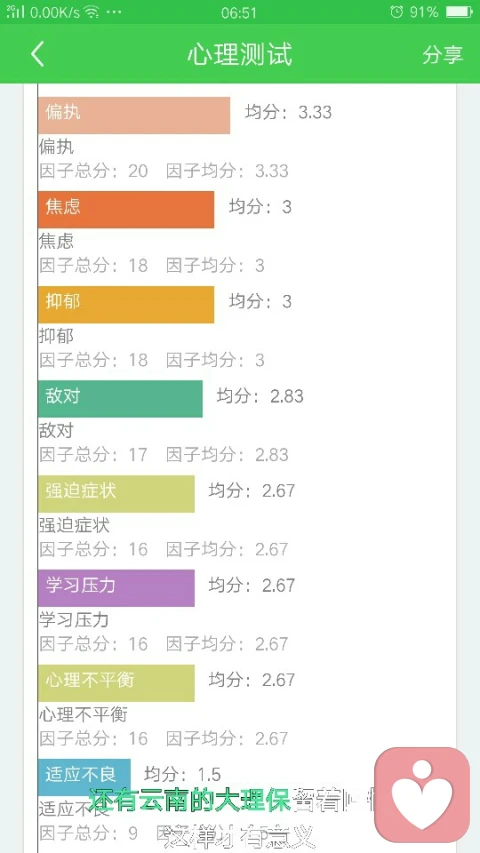Image resolution: width=480 pixels, height=853 pixels.
Task: Tap the 偏执 salmon score bar
Action: tap(134, 115)
